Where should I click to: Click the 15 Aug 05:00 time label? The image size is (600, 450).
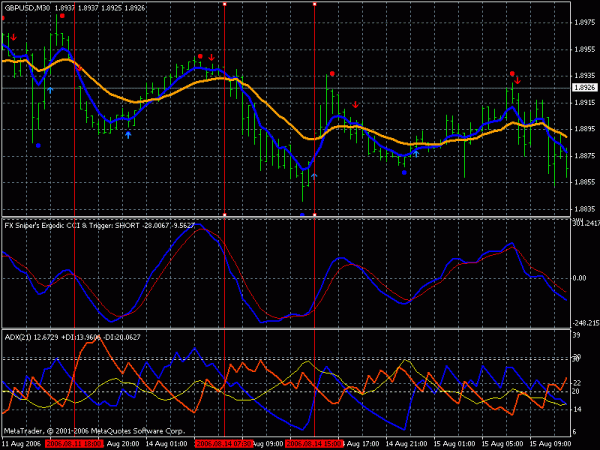coord(502,444)
